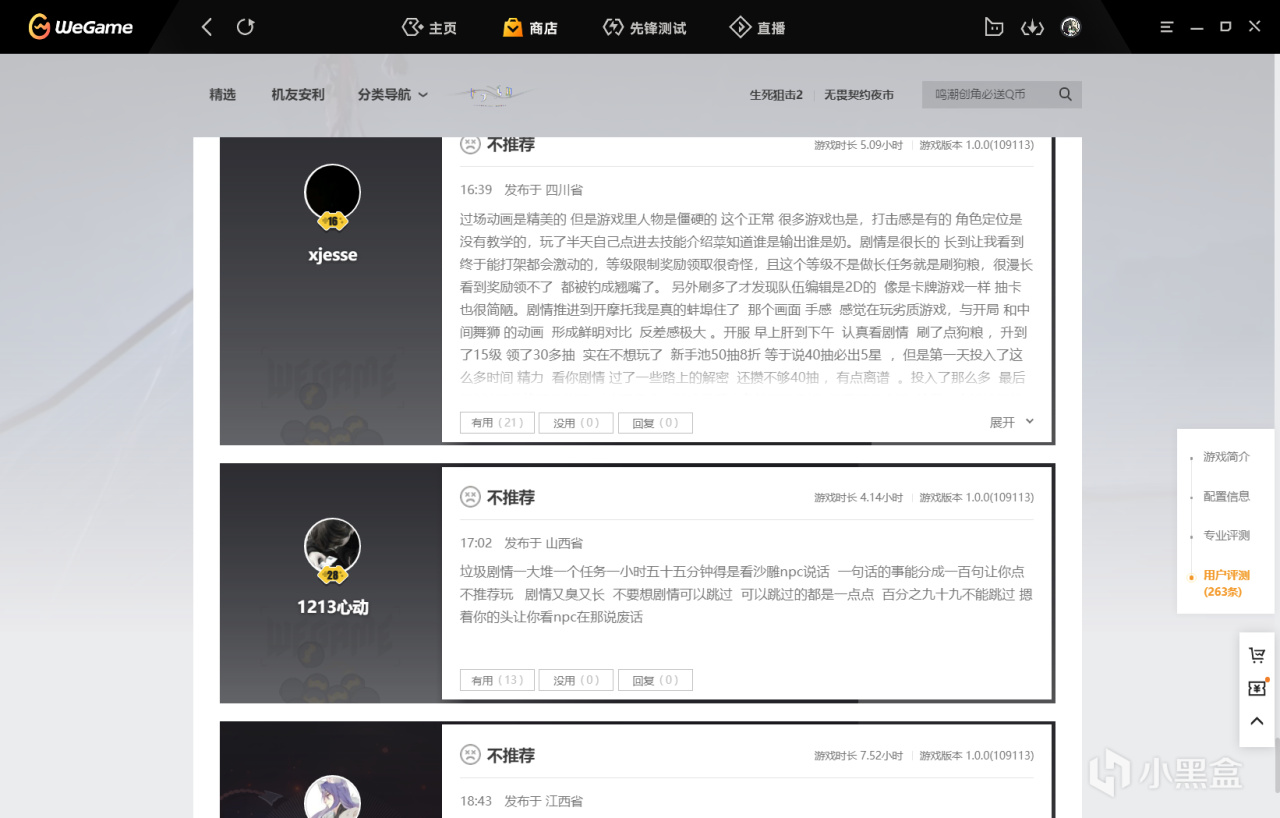Image resolution: width=1280 pixels, height=818 pixels.
Task: Open xjesse's profile avatar
Action: point(332,192)
